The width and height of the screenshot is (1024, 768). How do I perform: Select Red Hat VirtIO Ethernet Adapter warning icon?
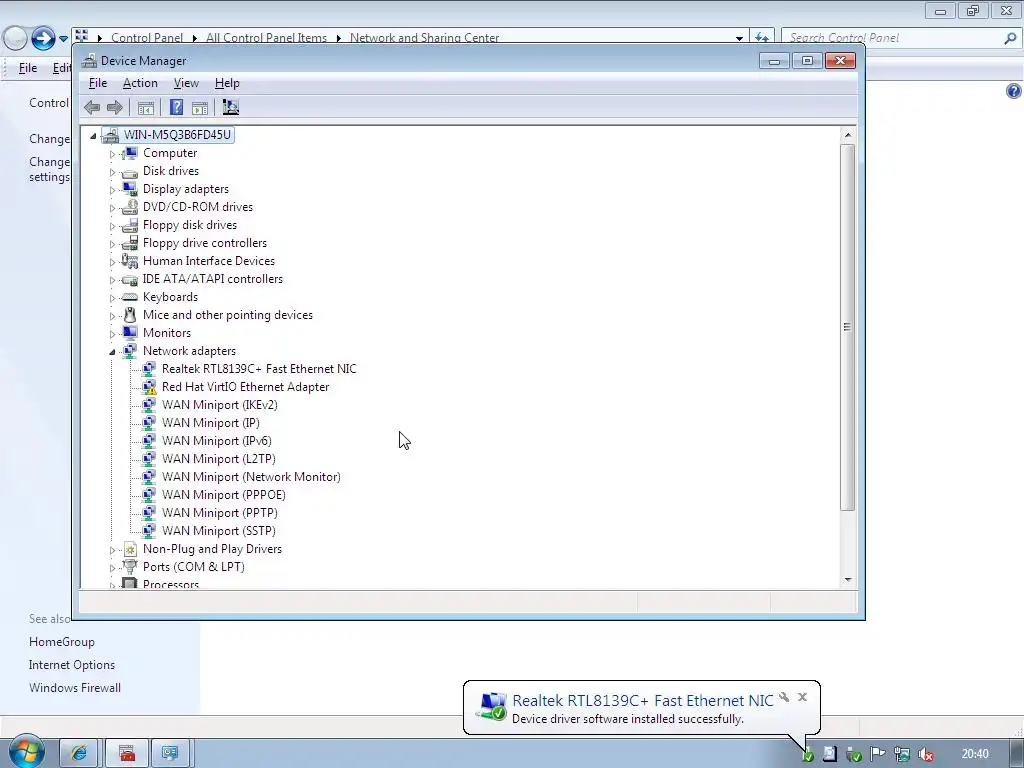[150, 387]
